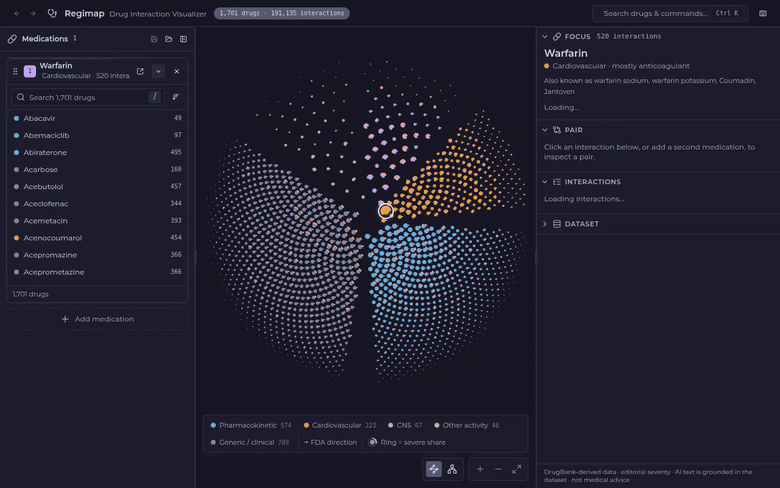This screenshot has width=780, height=488.
Task: Toggle Pharmacokinetic legend filter
Action: (251, 425)
